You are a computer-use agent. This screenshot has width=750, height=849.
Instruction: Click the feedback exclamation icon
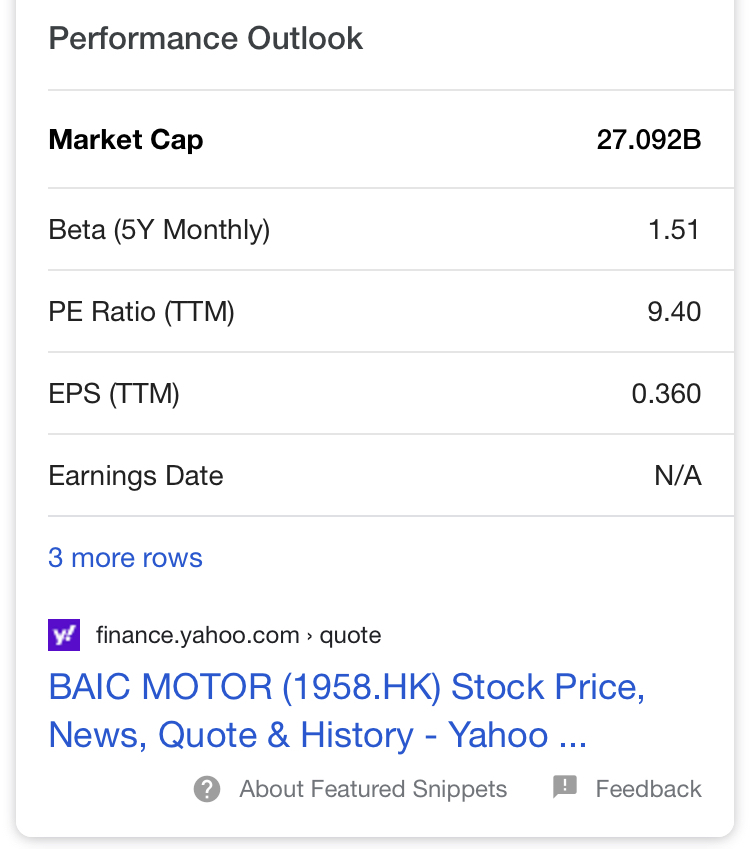(565, 787)
